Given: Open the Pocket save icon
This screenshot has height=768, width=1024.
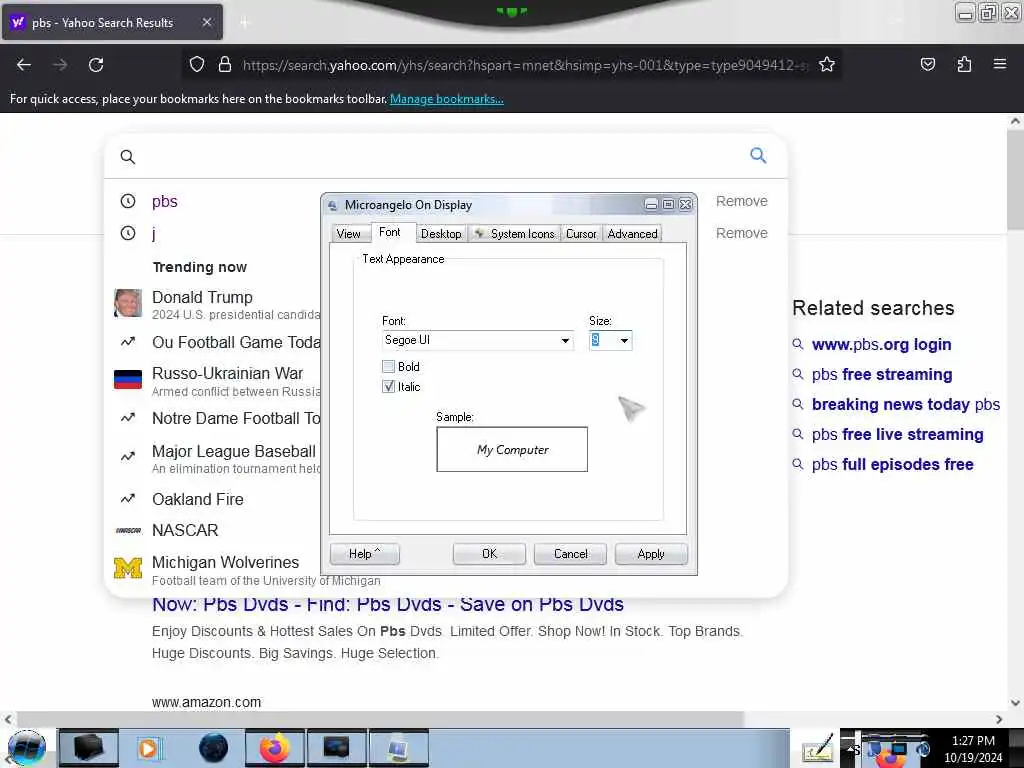Looking at the screenshot, I should (x=927, y=64).
